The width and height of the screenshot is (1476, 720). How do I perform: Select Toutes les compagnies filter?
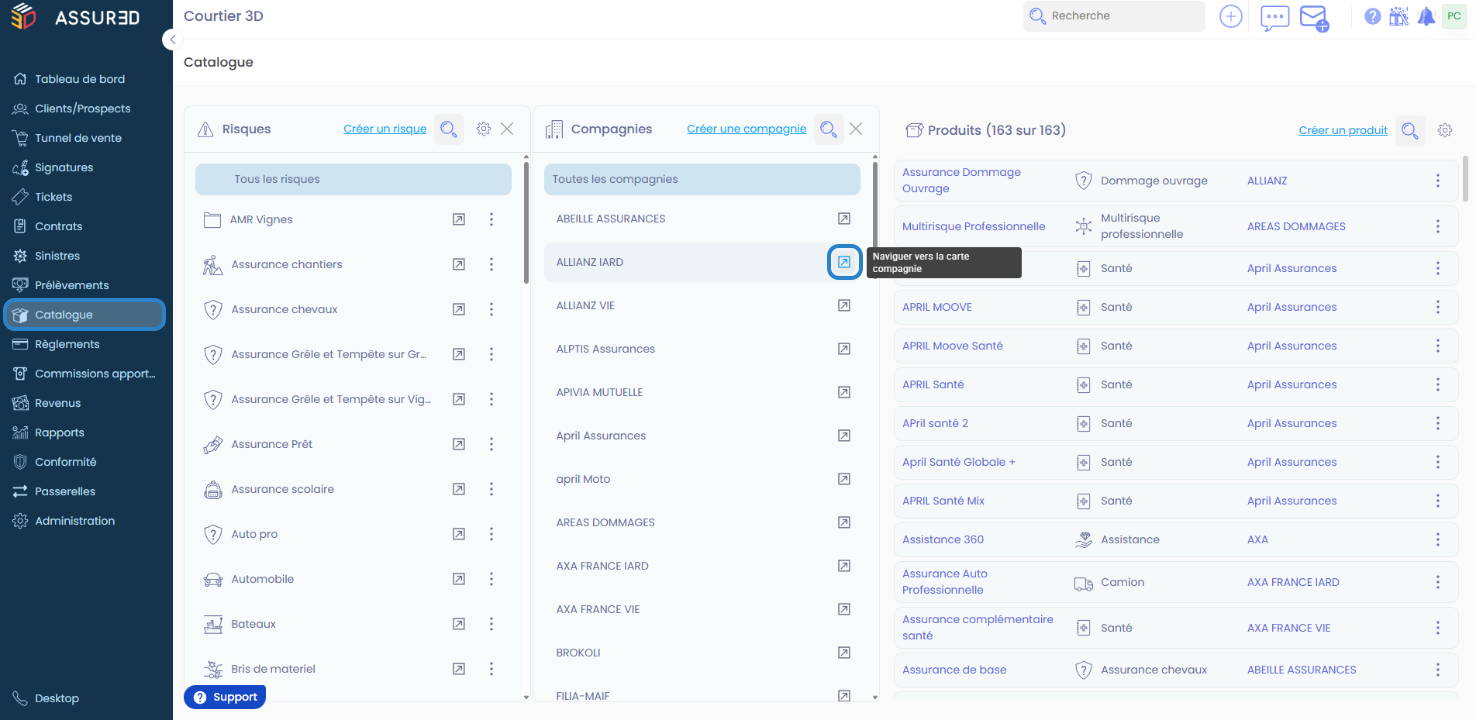tap(702, 180)
